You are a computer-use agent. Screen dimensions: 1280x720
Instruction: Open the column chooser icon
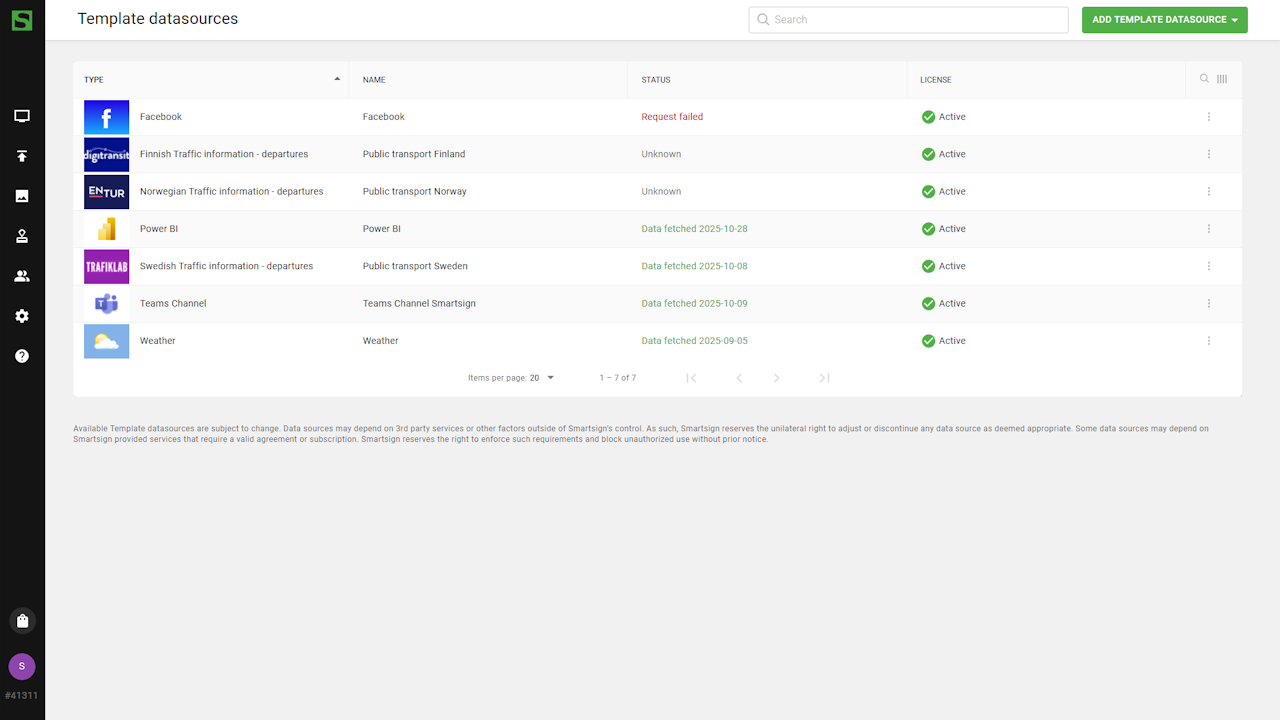(1222, 79)
